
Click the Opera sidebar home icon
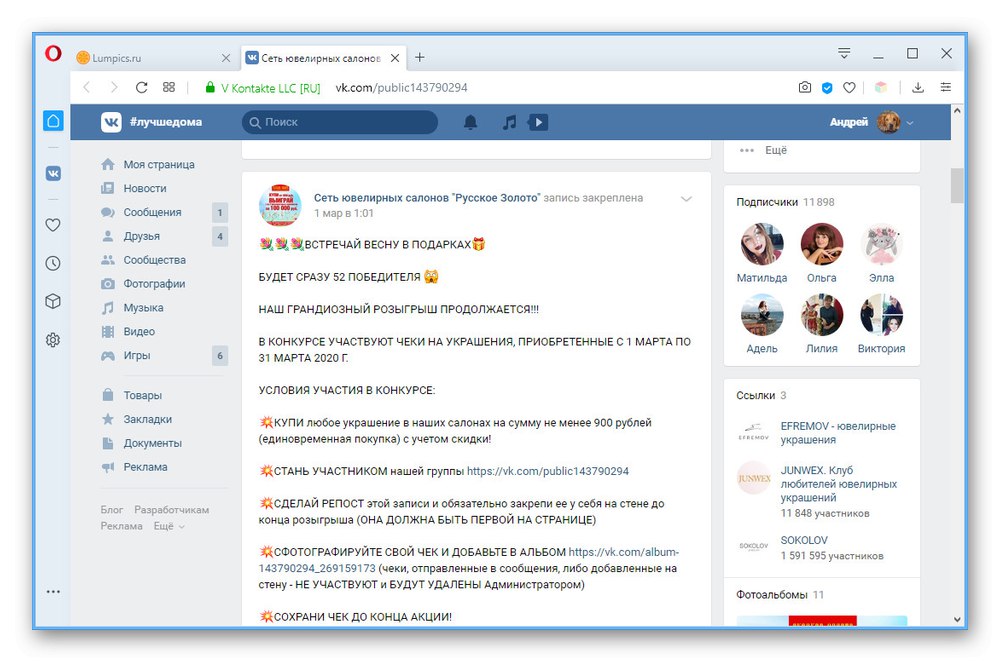[x=54, y=121]
